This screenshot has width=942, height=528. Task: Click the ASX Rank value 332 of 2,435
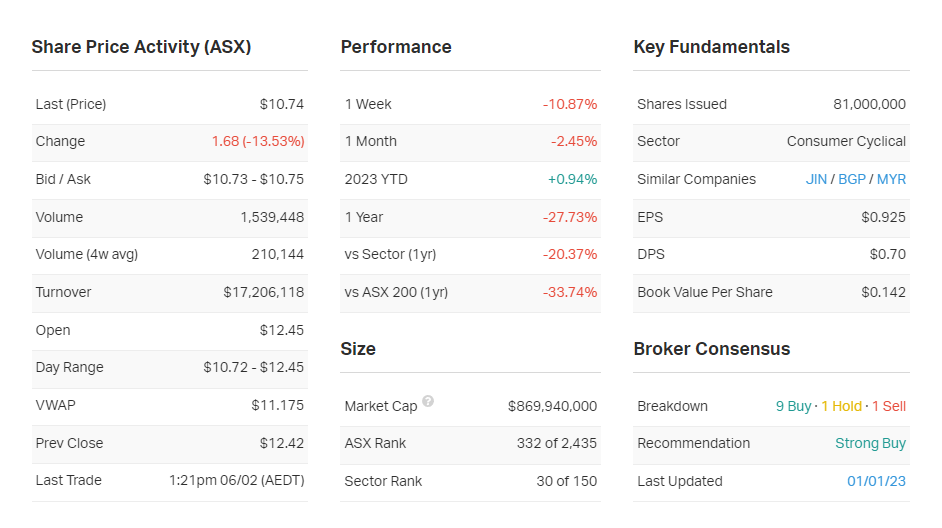point(558,443)
